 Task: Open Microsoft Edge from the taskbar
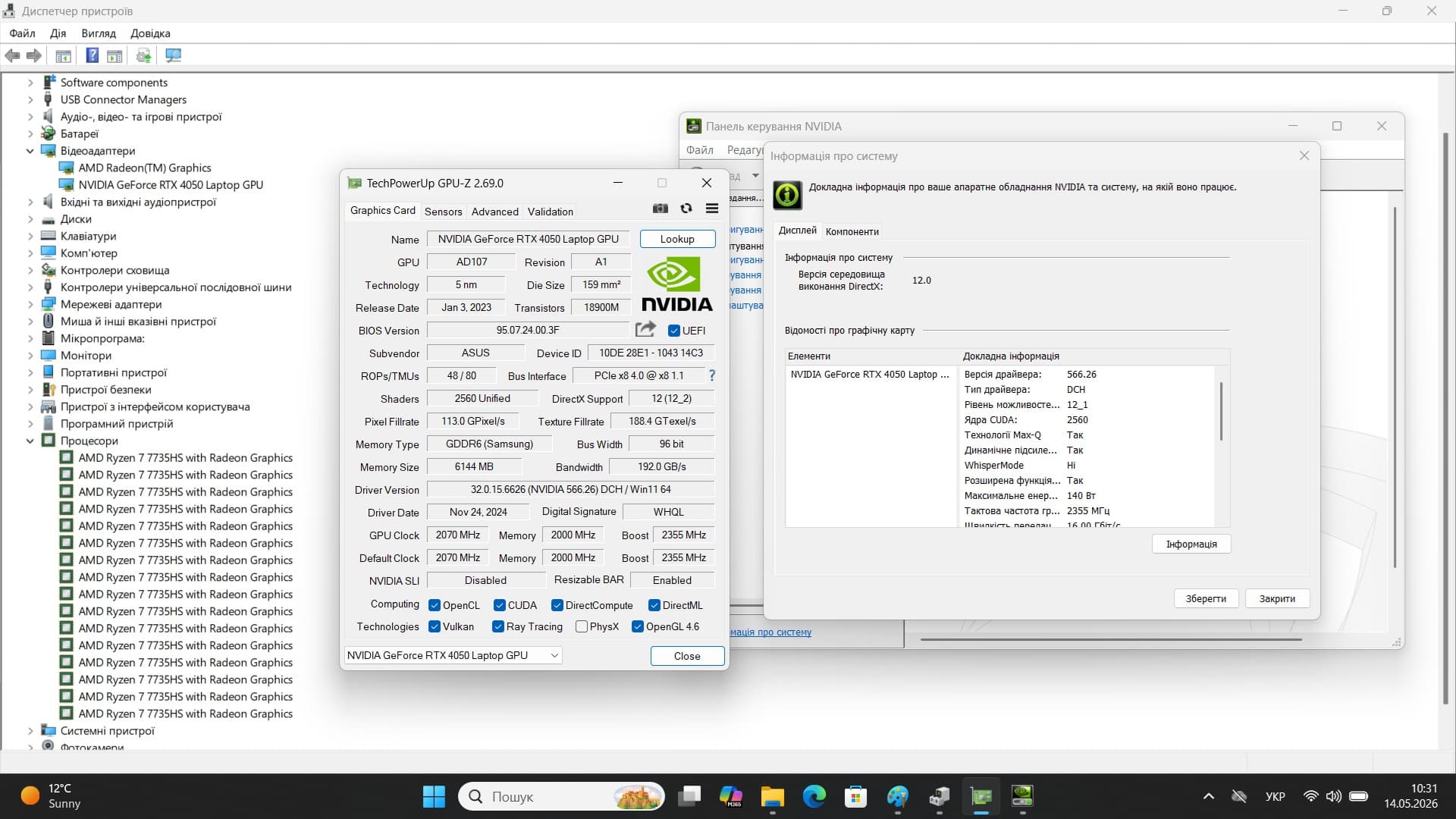814,796
